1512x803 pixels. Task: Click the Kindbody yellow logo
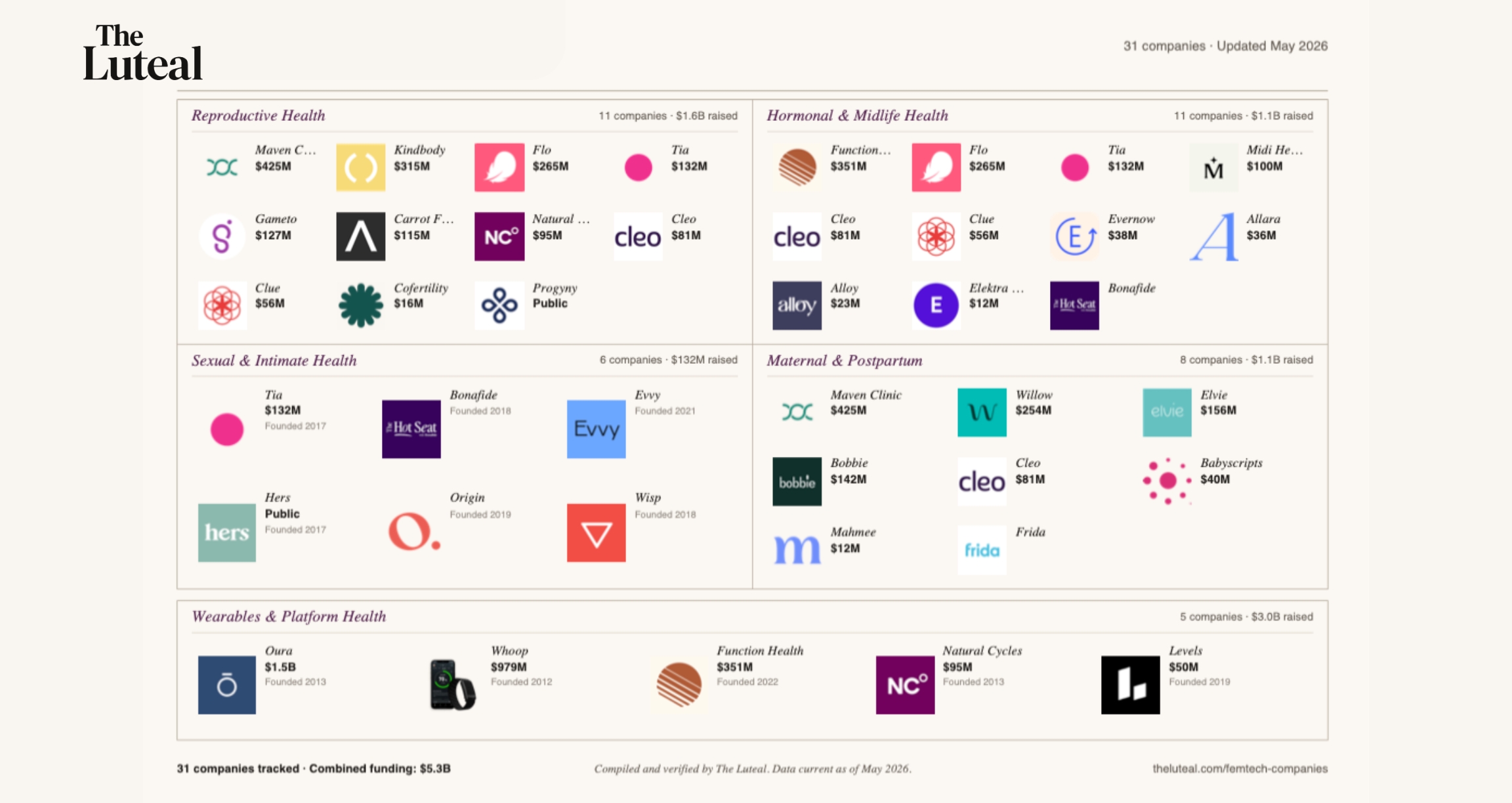click(x=360, y=167)
